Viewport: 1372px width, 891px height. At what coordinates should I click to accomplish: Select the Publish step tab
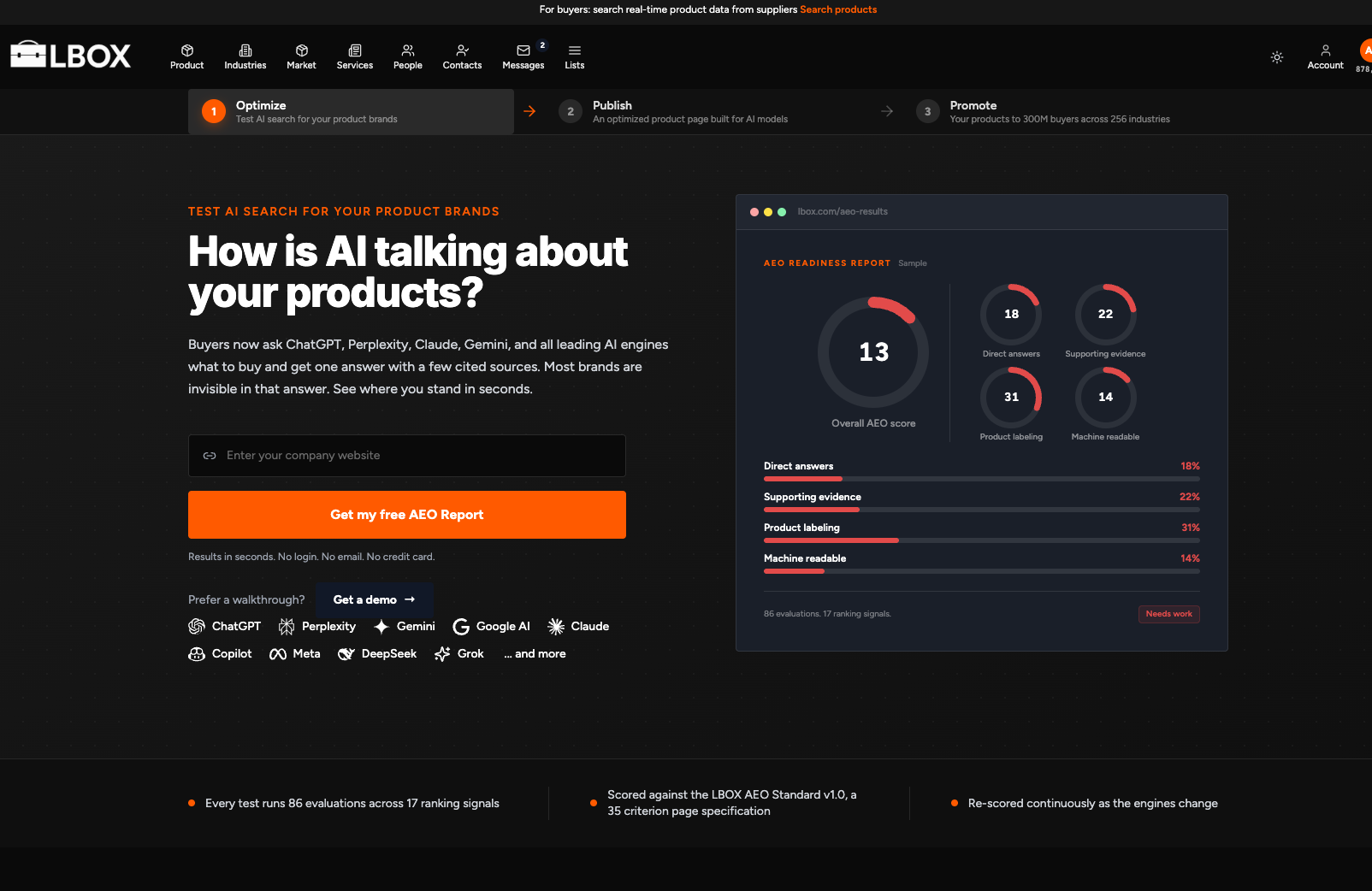(707, 112)
